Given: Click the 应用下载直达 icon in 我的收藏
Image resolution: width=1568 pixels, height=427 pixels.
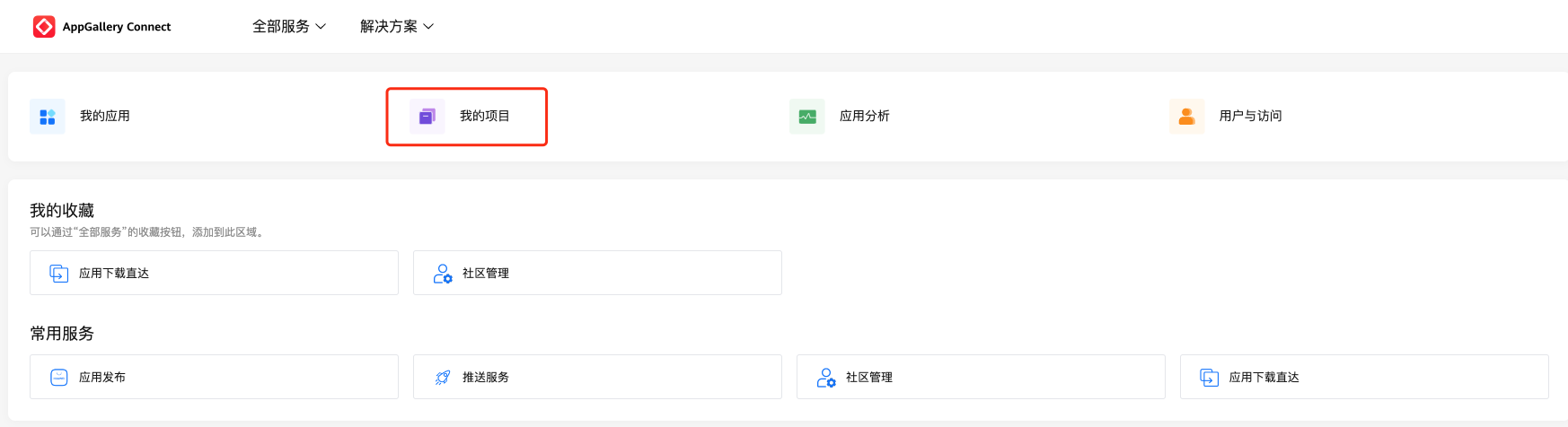Looking at the screenshot, I should [59, 274].
